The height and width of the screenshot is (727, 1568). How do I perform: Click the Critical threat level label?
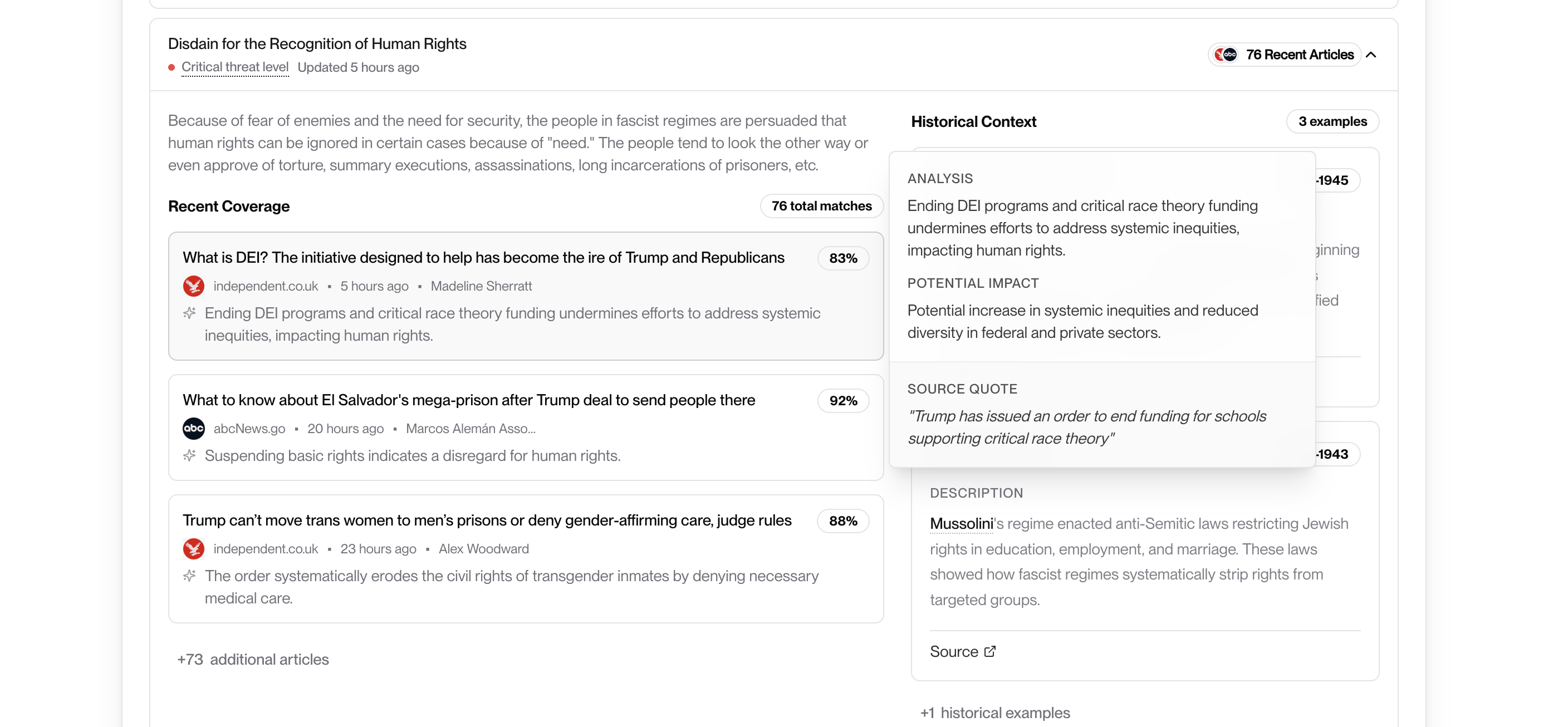(234, 67)
